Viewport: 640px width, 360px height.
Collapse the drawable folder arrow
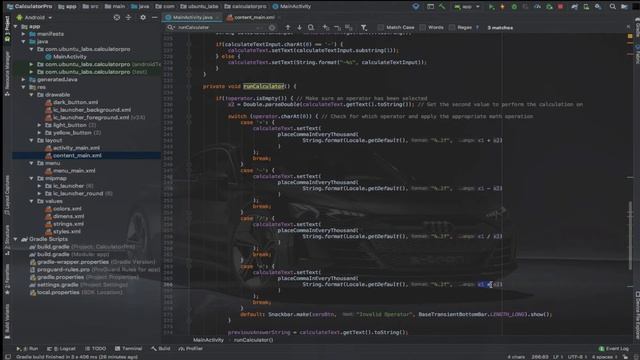coord(31,95)
